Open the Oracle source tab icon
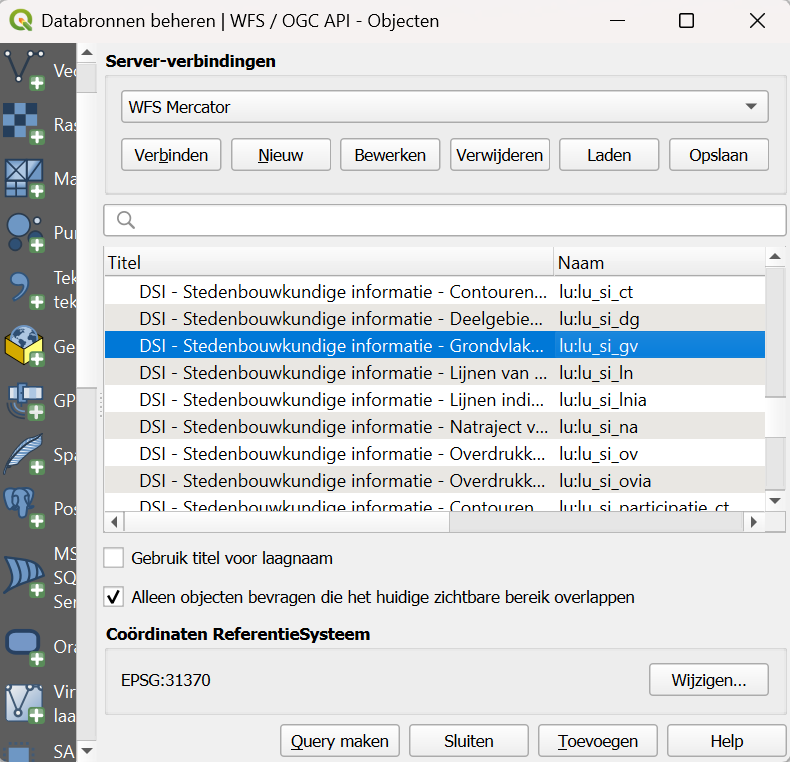This screenshot has height=762, width=790. pos(24,647)
